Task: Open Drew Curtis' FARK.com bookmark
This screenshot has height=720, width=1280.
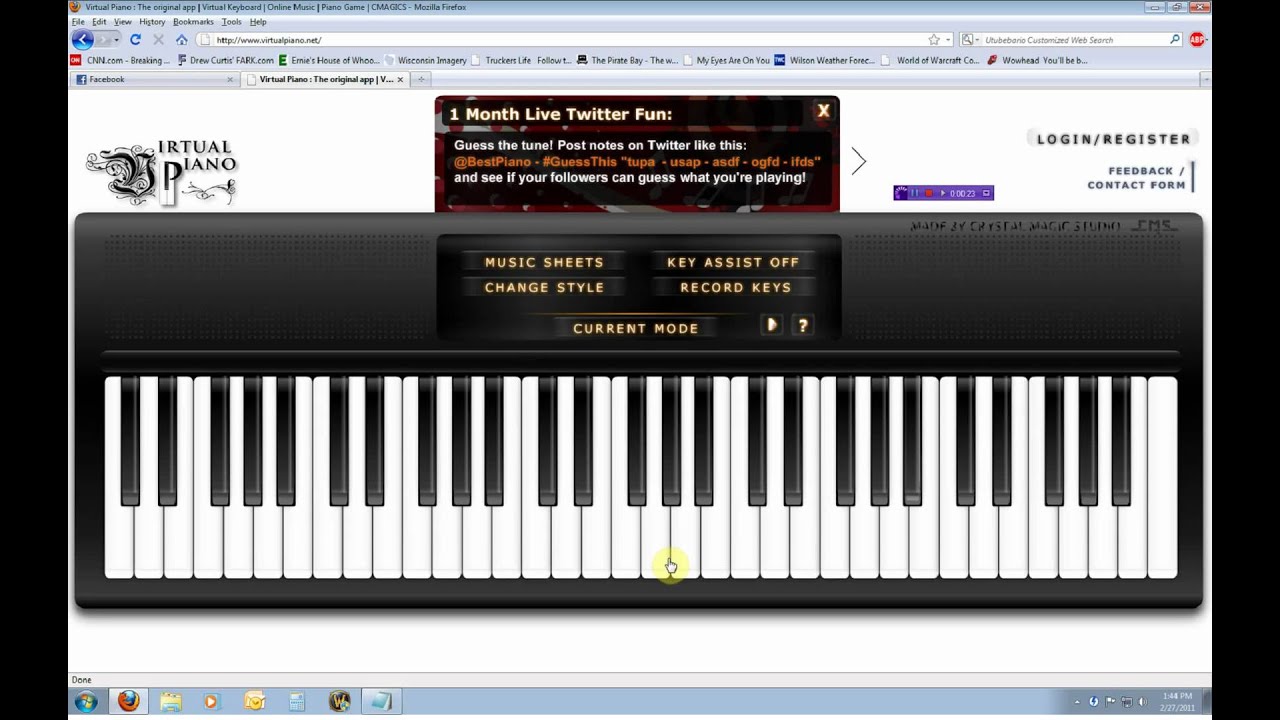Action: click(225, 60)
